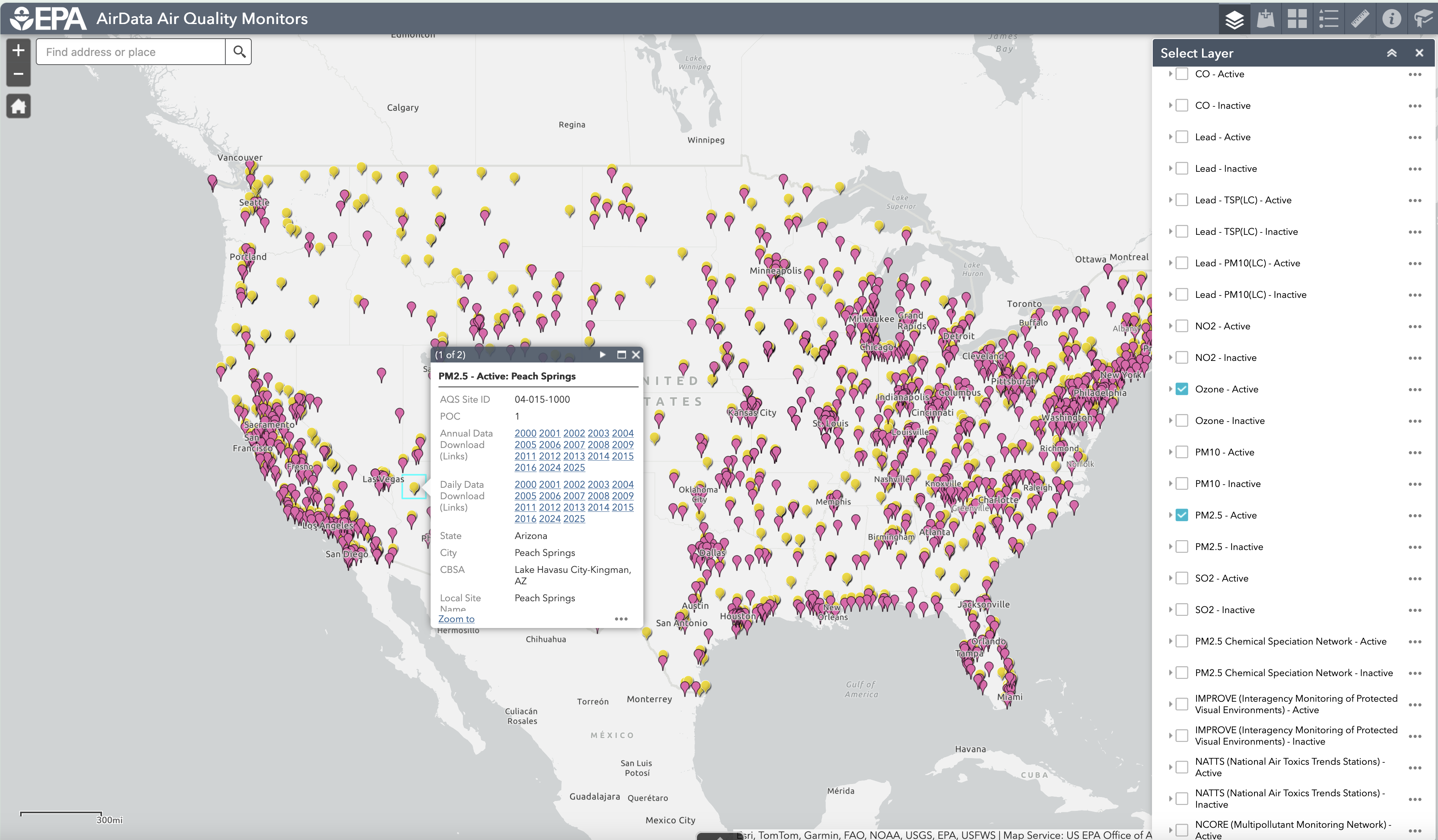This screenshot has width=1438, height=840.
Task: Zoom in with the plus button
Action: click(18, 50)
